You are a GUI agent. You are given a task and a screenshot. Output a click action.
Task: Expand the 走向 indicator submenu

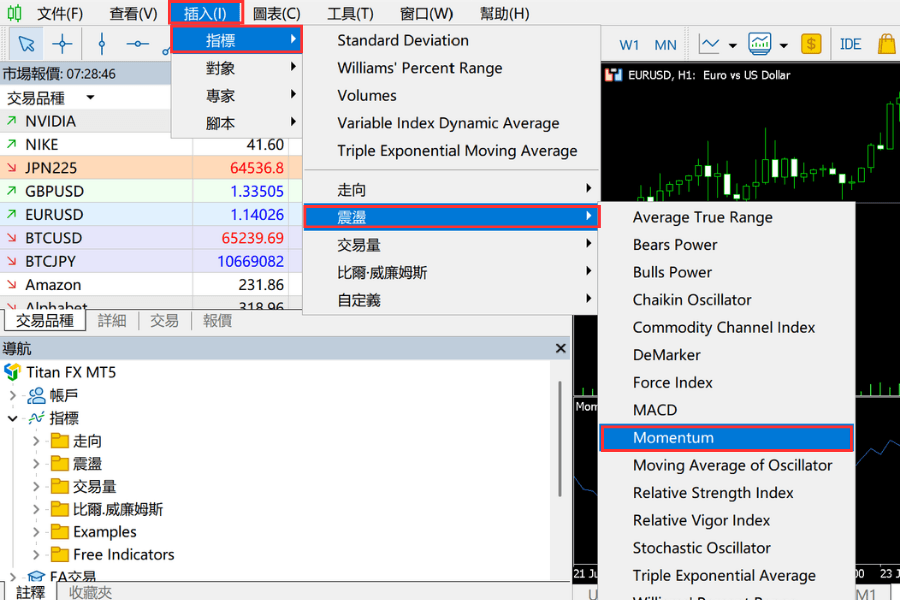[451, 189]
